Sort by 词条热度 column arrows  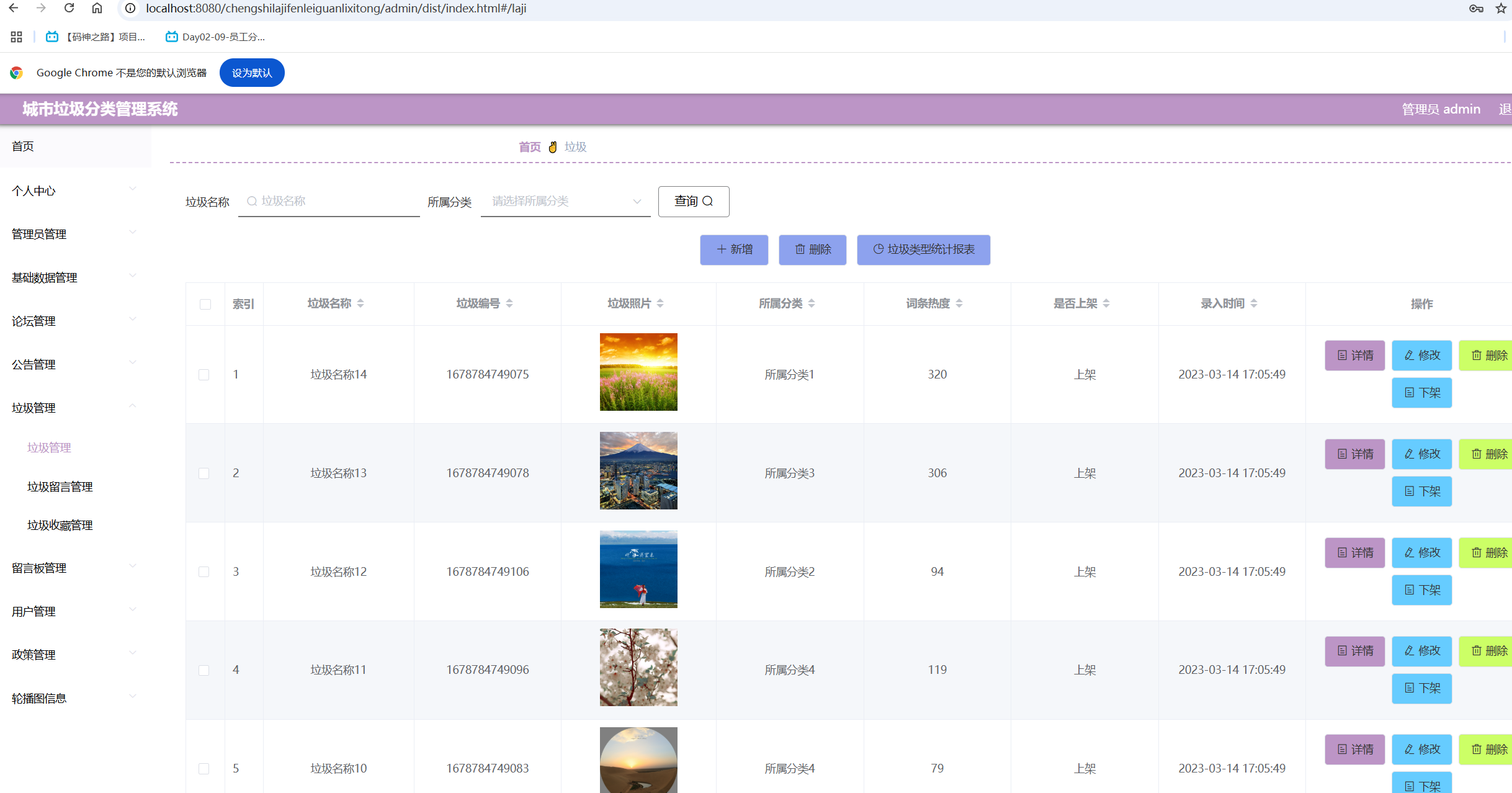959,303
